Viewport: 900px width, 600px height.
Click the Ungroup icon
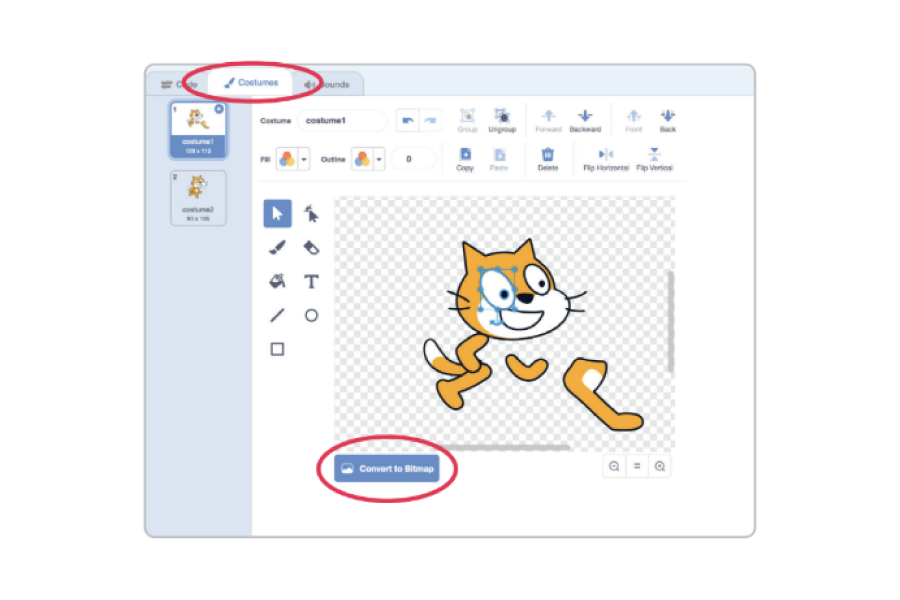[502, 117]
